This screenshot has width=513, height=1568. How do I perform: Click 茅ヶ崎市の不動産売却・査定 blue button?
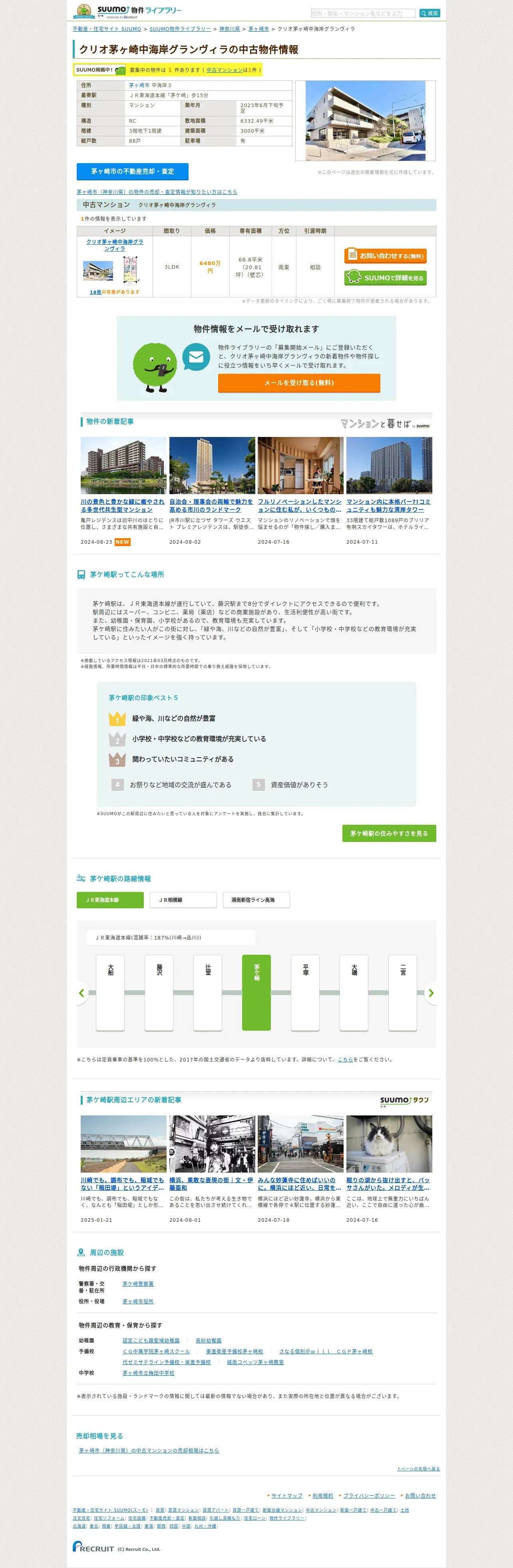[x=133, y=172]
